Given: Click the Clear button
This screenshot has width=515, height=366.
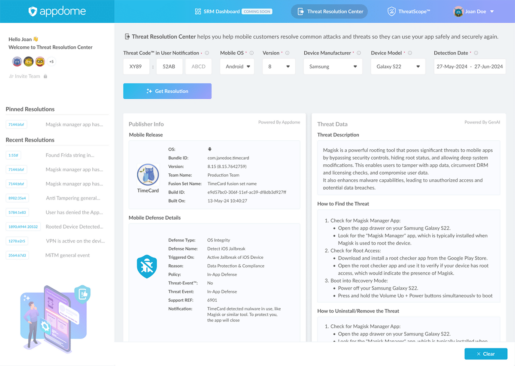Looking at the screenshot, I should (486, 354).
